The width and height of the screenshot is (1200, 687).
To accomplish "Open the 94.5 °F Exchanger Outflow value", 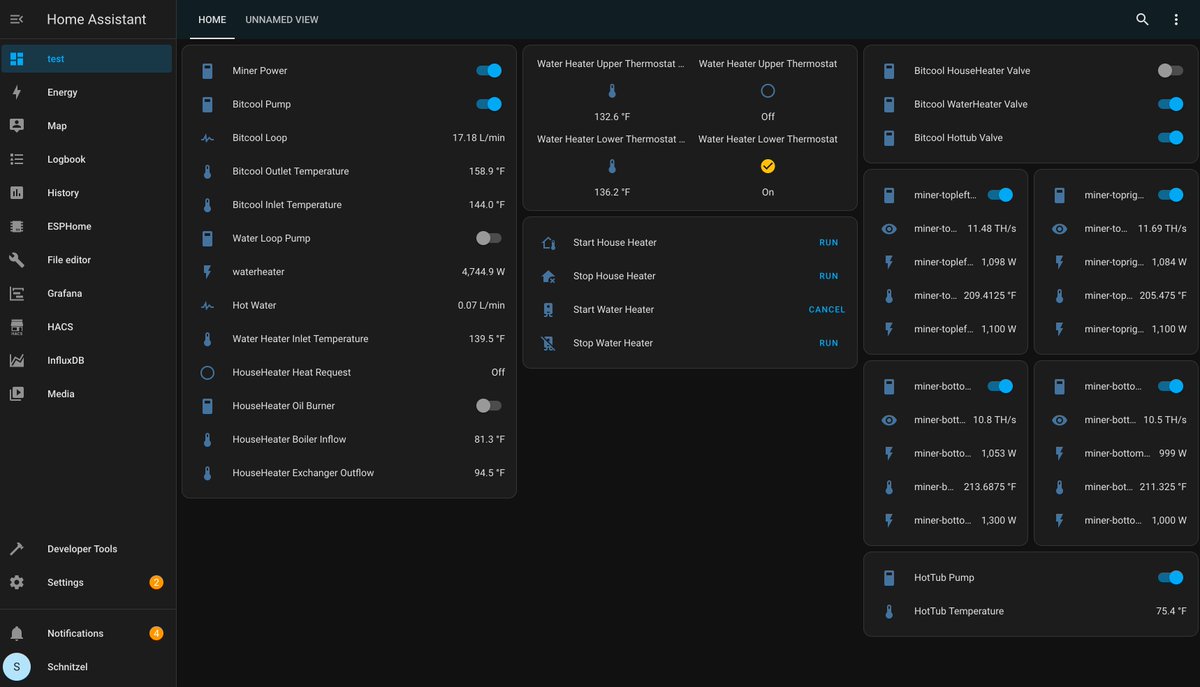I will (490, 473).
